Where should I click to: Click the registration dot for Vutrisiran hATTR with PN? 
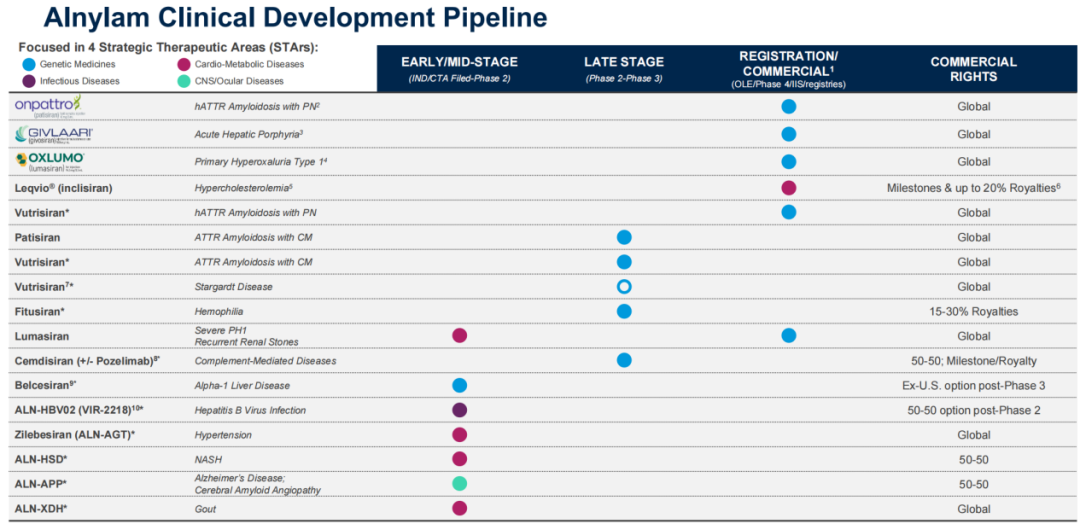(x=789, y=212)
